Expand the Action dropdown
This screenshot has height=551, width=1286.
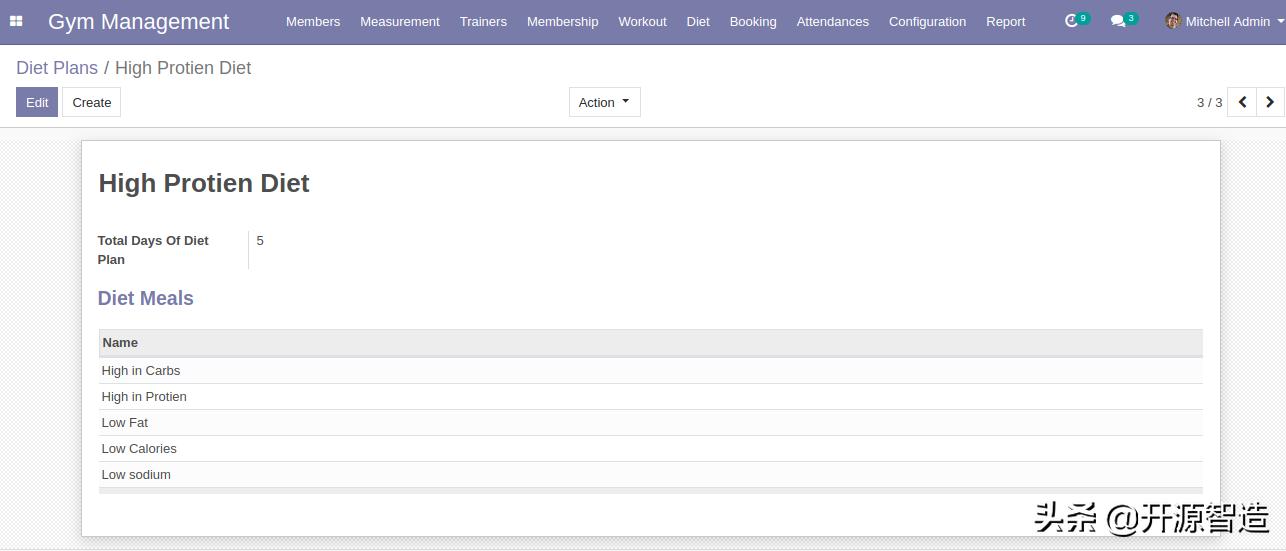point(604,102)
